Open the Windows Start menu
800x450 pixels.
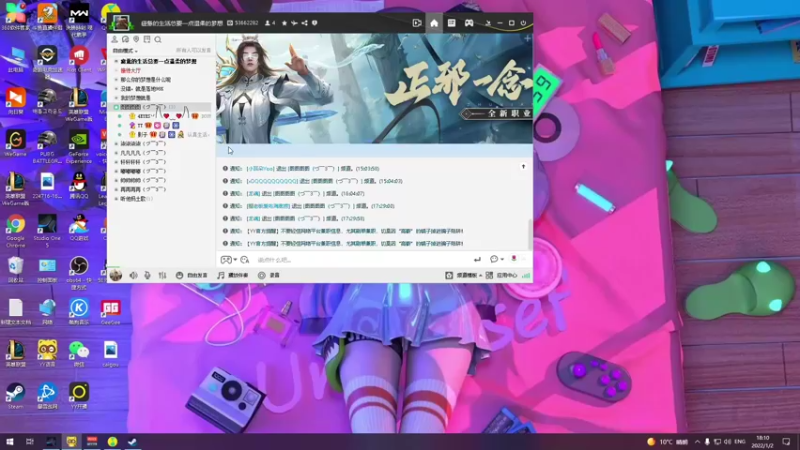click(x=9, y=441)
